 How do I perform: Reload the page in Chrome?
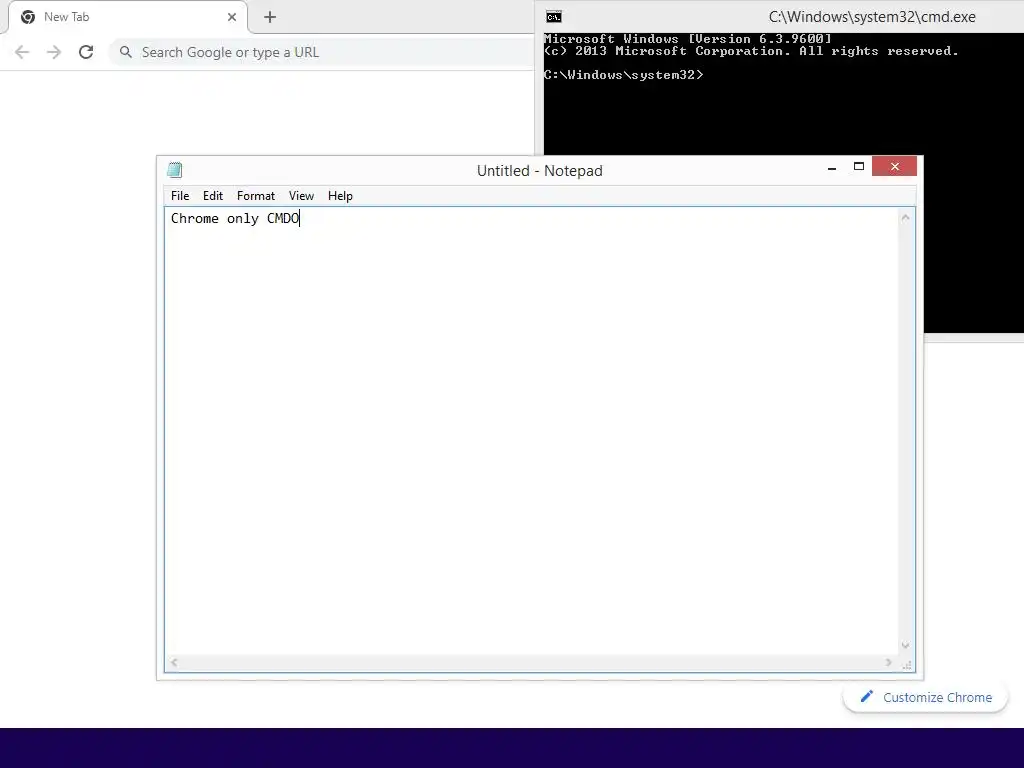click(x=86, y=52)
